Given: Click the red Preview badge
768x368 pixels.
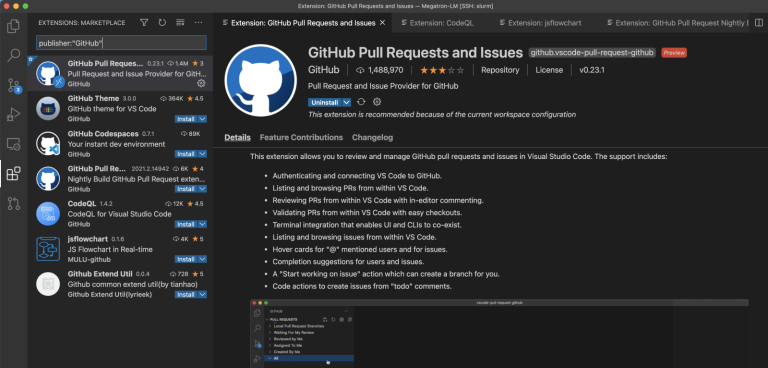Looking at the screenshot, I should point(674,52).
